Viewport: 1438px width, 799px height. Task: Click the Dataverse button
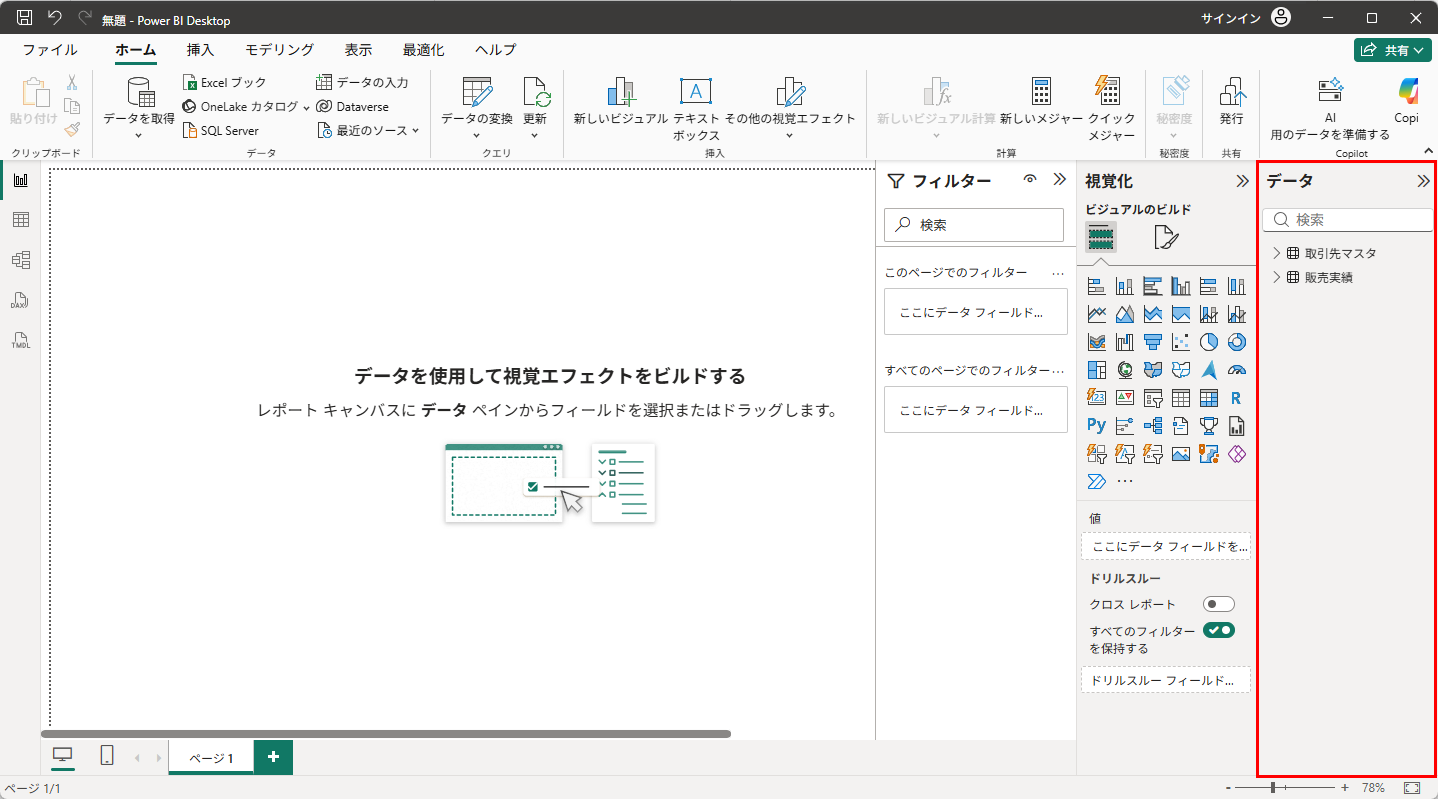pyautogui.click(x=352, y=107)
